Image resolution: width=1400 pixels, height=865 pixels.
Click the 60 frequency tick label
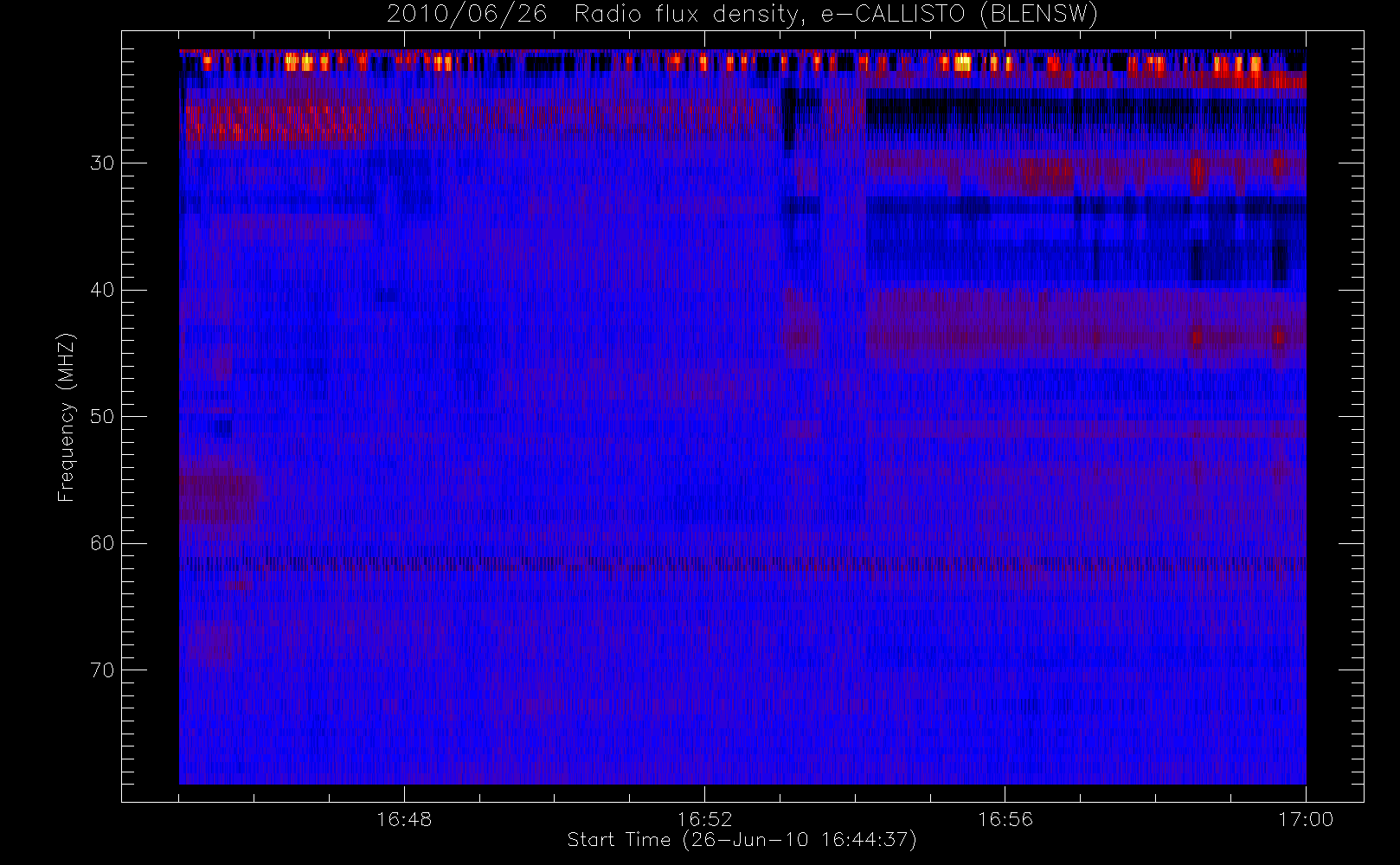[102, 543]
